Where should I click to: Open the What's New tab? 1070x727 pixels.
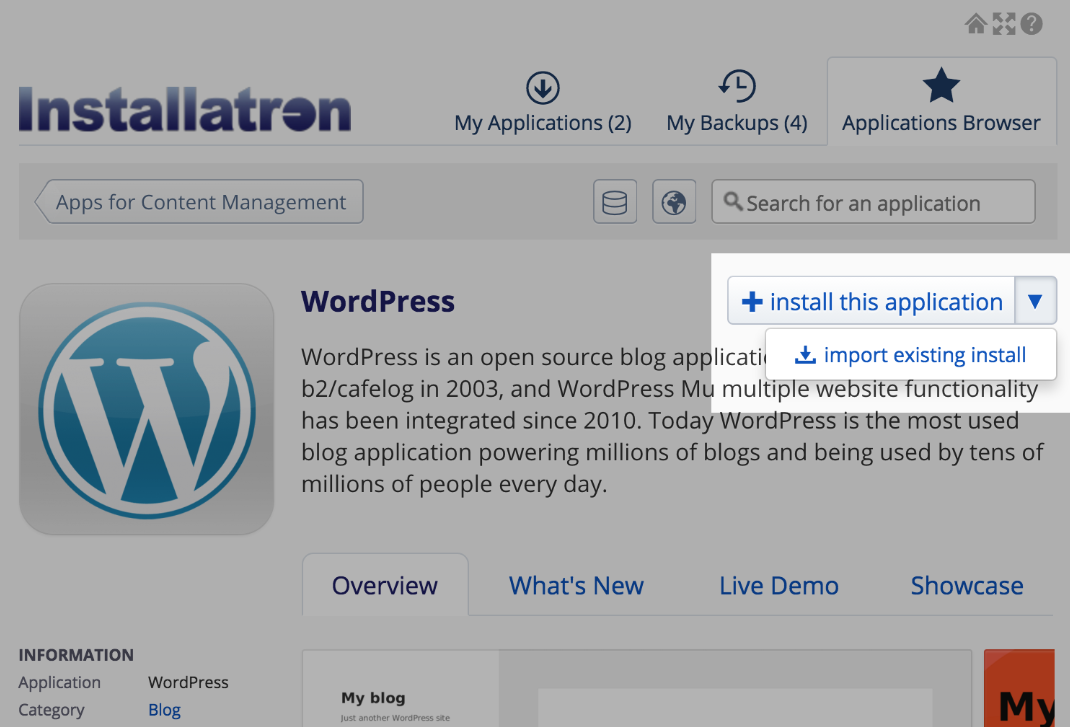[x=576, y=586]
